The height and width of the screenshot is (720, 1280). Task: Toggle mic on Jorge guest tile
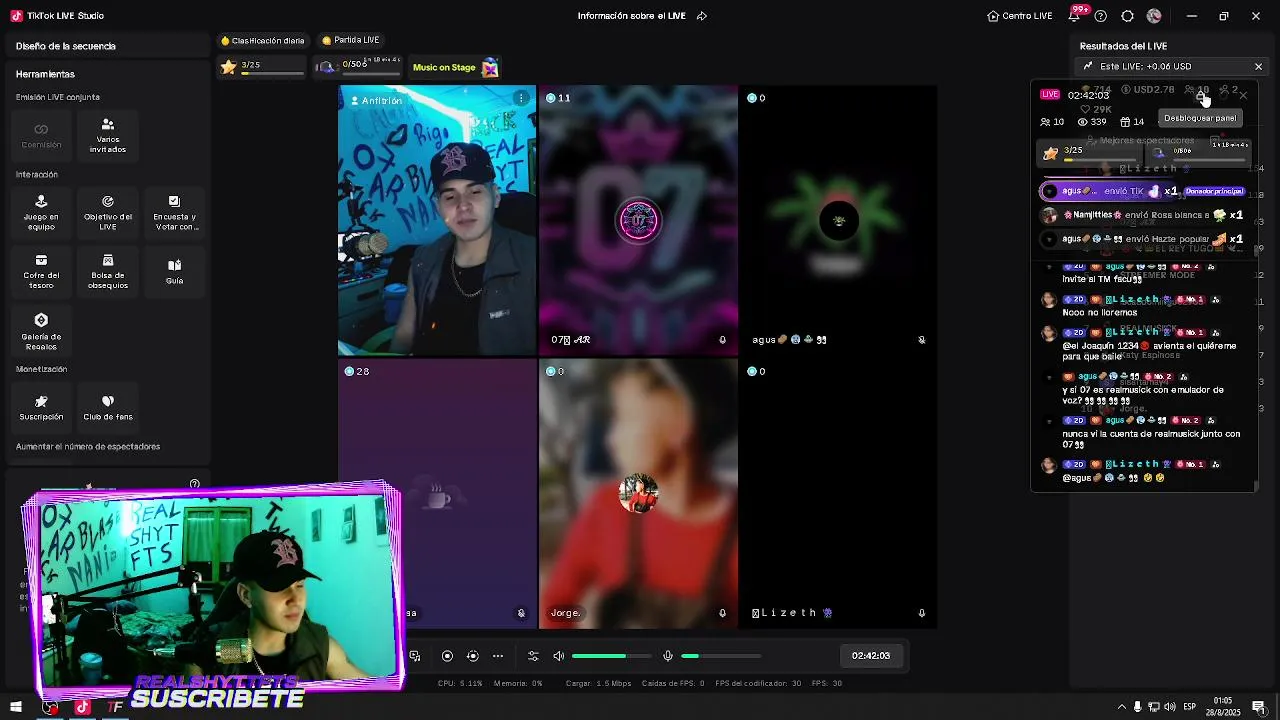[x=722, y=613]
